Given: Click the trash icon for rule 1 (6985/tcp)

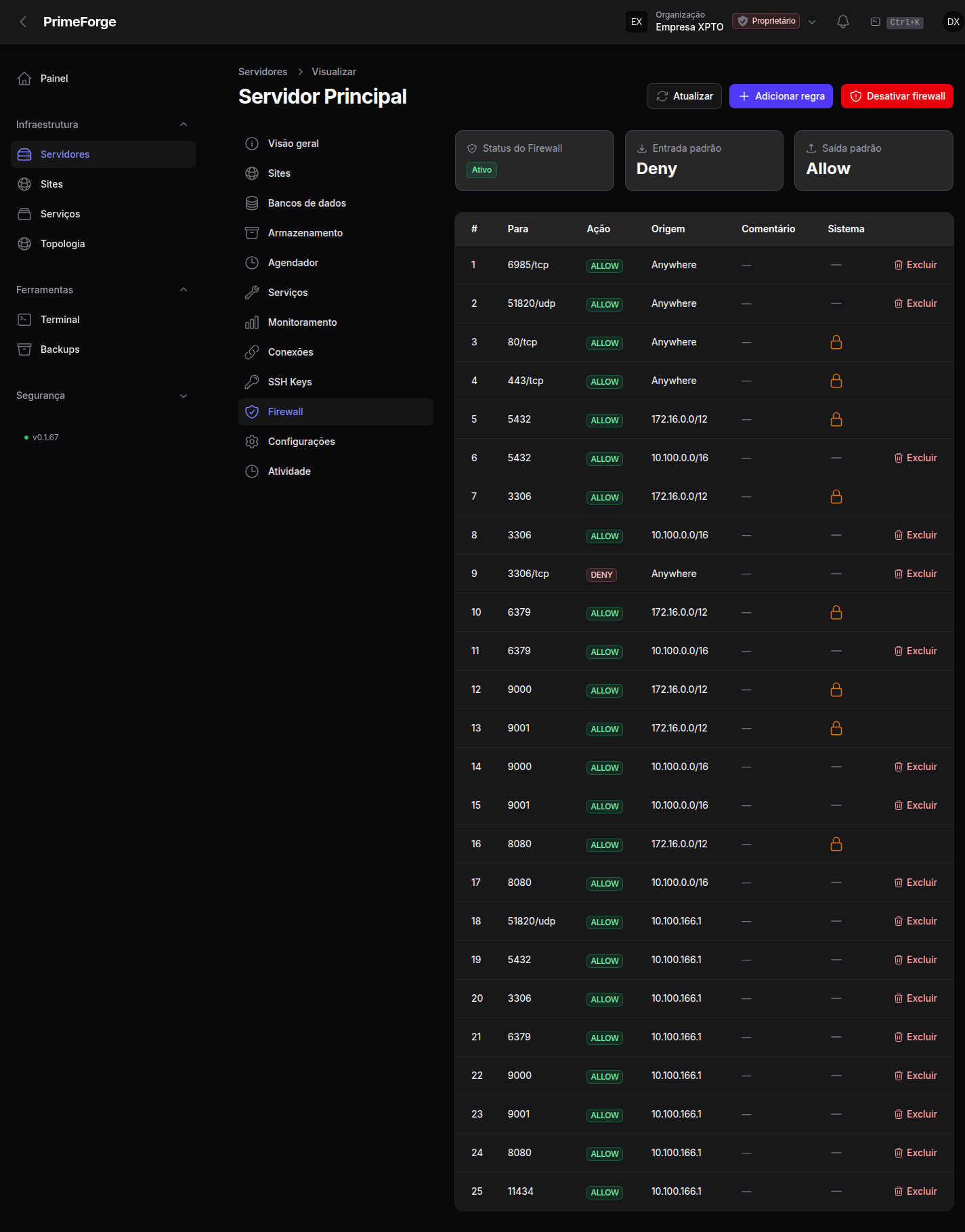Looking at the screenshot, I should (x=899, y=265).
